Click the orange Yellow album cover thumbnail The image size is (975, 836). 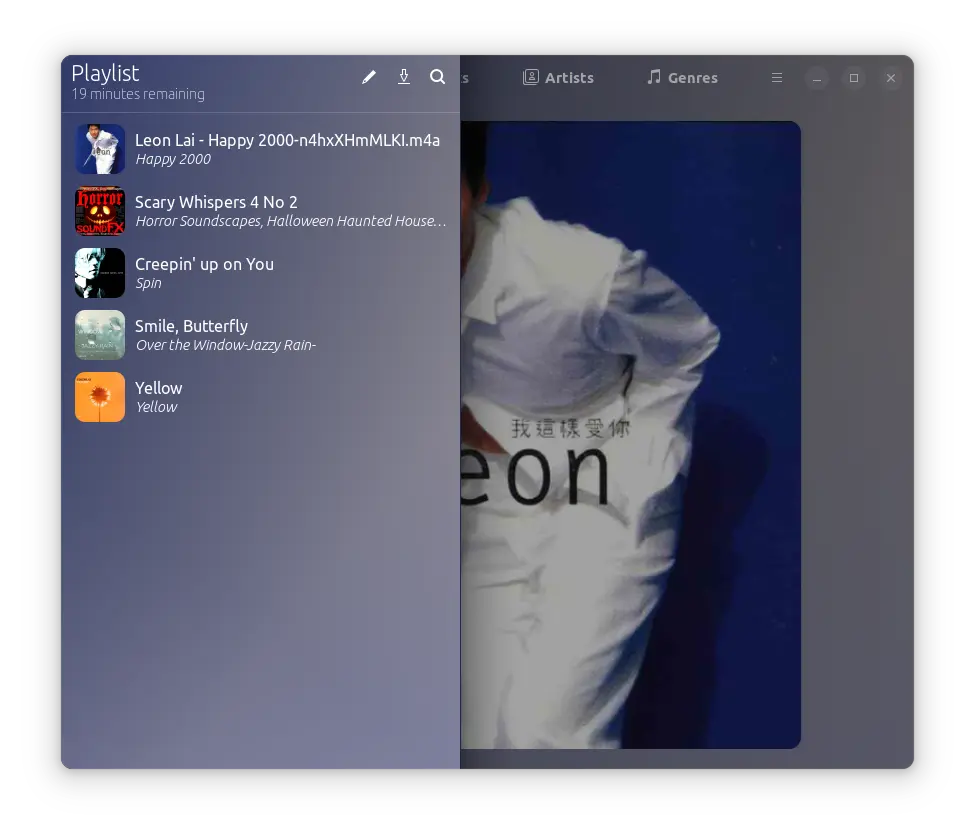100,397
